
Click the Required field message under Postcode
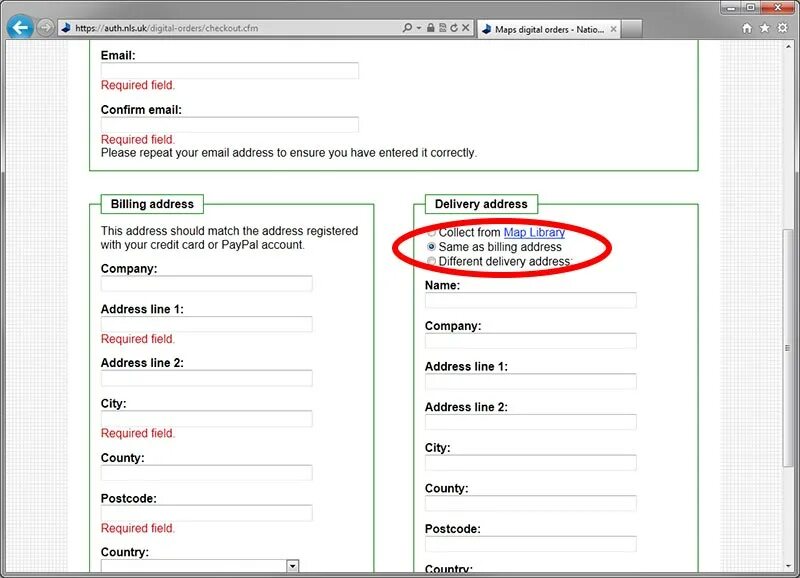tap(137, 528)
